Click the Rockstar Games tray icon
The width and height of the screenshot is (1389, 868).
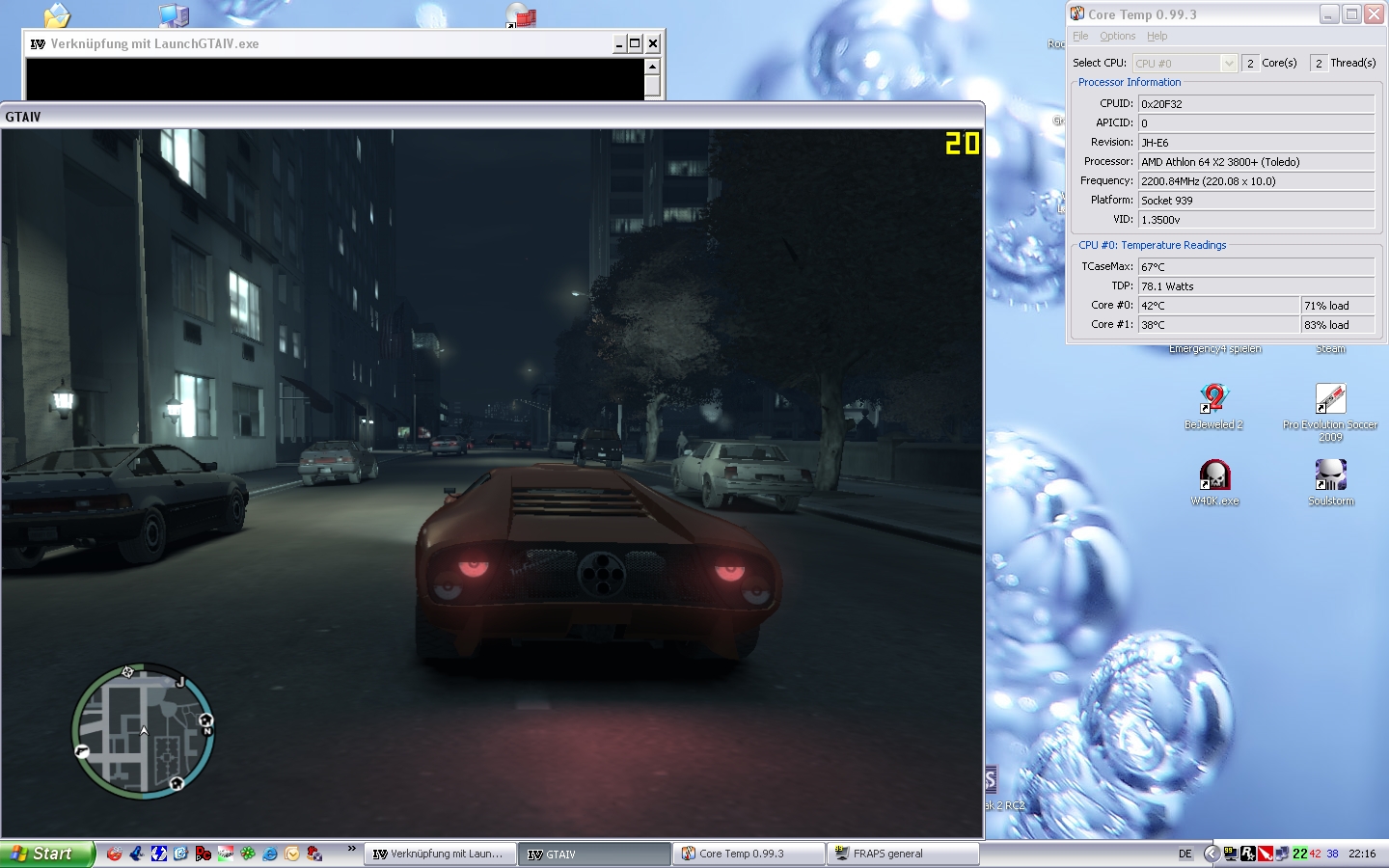point(1248,854)
